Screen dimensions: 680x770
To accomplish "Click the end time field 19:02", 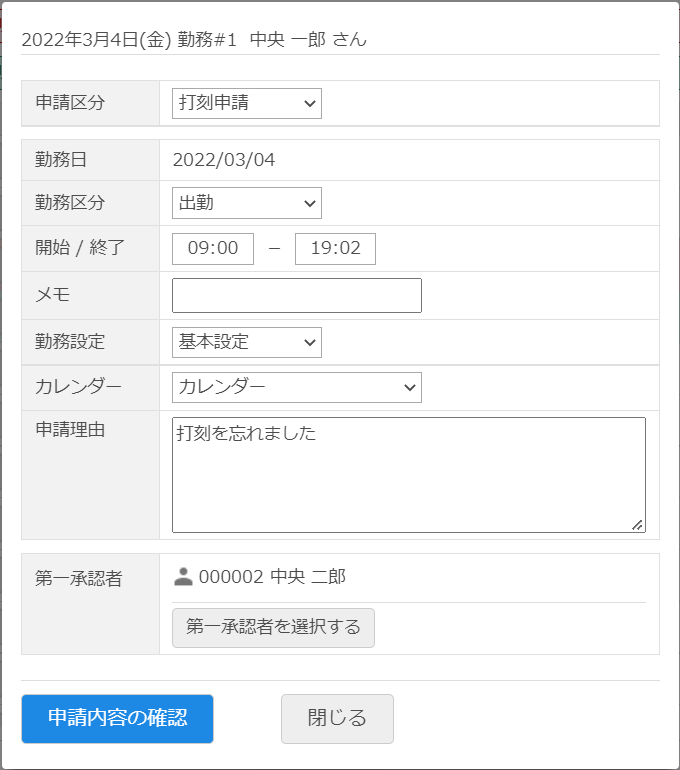I will (x=335, y=249).
